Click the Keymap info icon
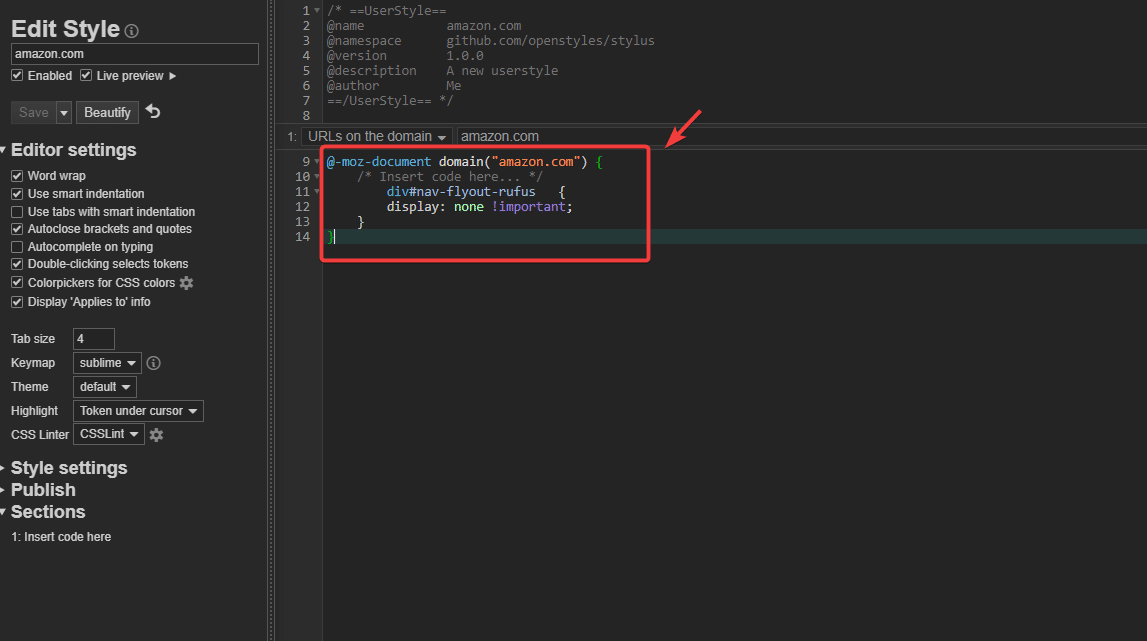 point(154,363)
